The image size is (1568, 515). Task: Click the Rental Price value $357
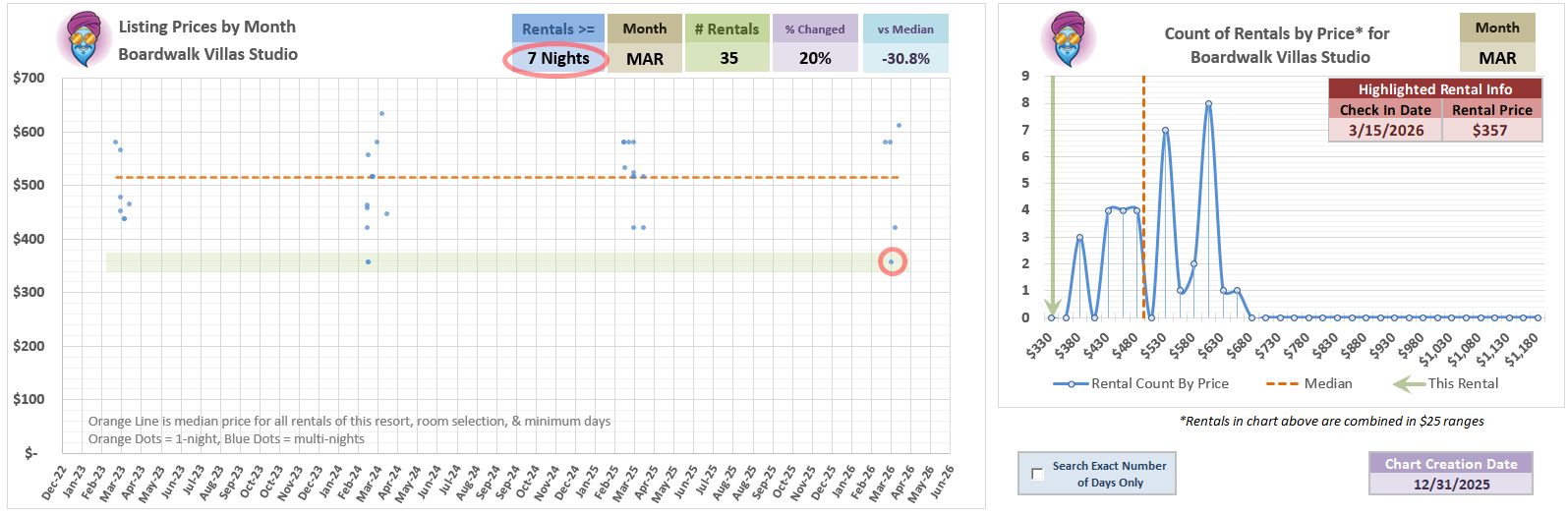(1490, 131)
